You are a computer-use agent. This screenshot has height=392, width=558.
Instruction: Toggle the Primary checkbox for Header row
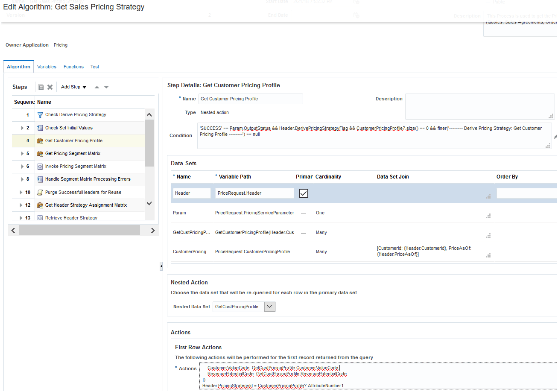[303, 194]
